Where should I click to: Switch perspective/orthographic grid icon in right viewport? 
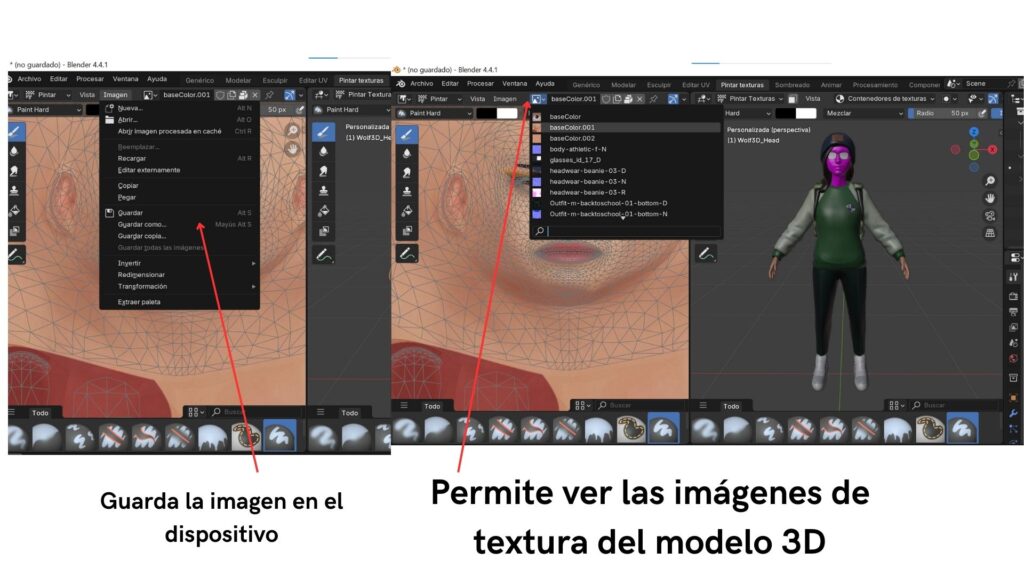tap(990, 233)
